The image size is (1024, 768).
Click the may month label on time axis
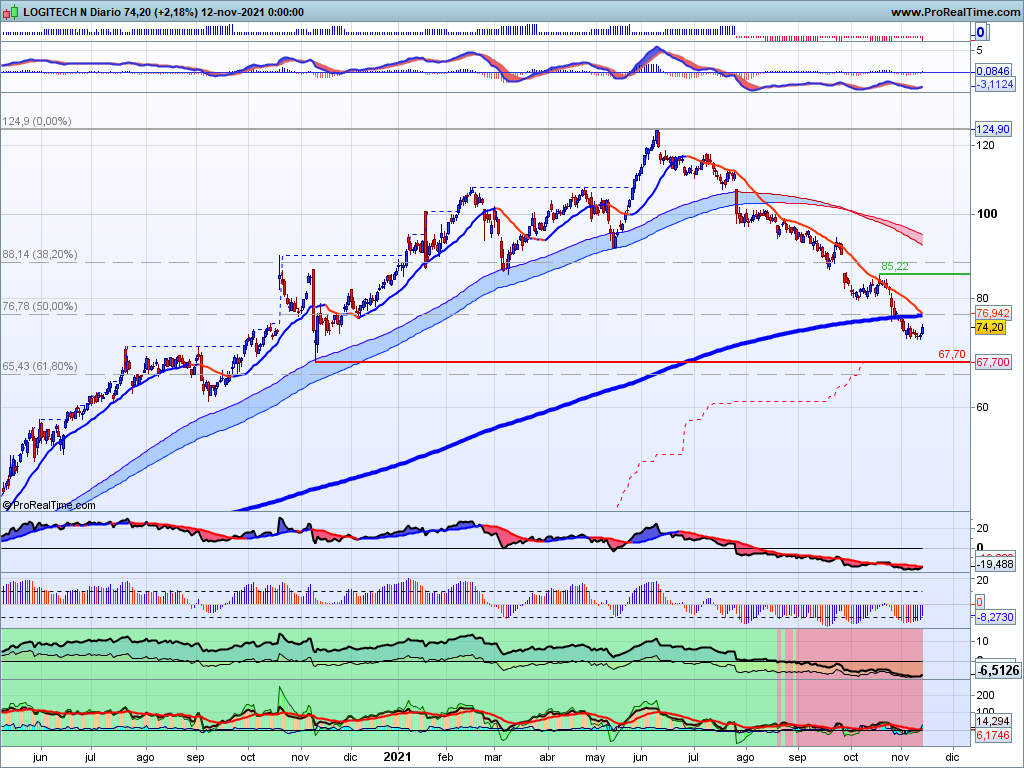click(595, 758)
